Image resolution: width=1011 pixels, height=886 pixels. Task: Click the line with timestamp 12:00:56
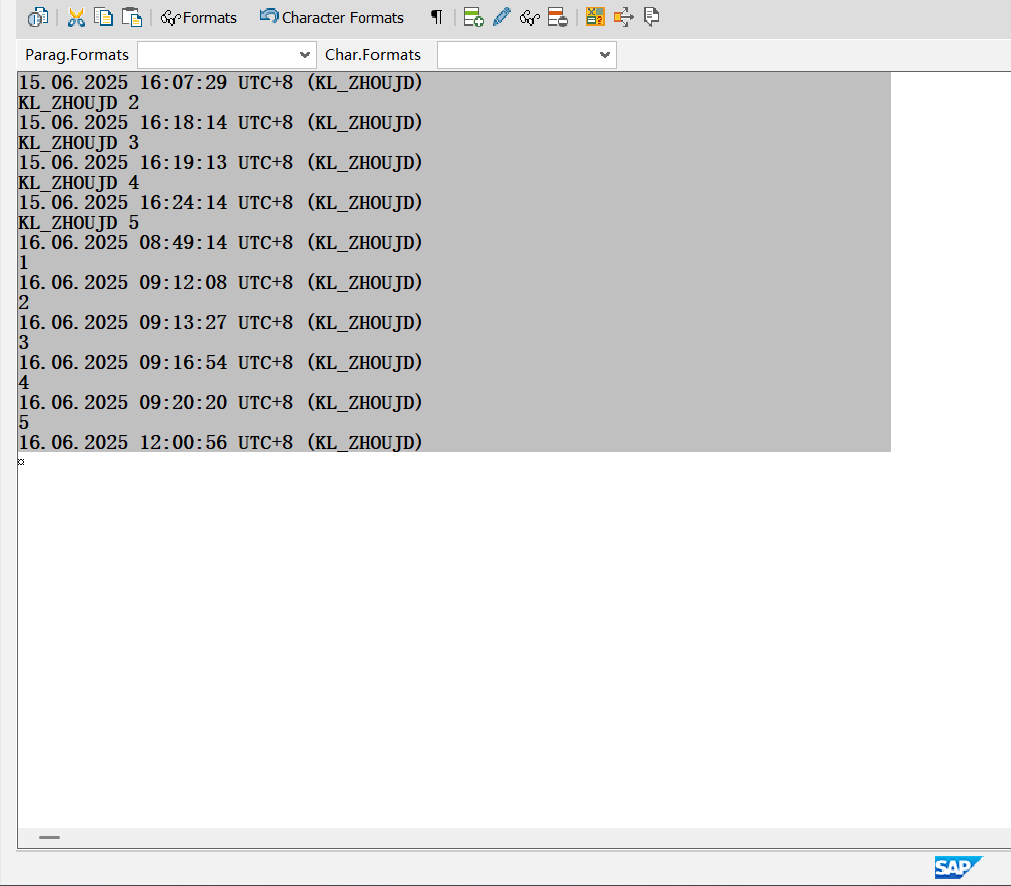(x=220, y=442)
